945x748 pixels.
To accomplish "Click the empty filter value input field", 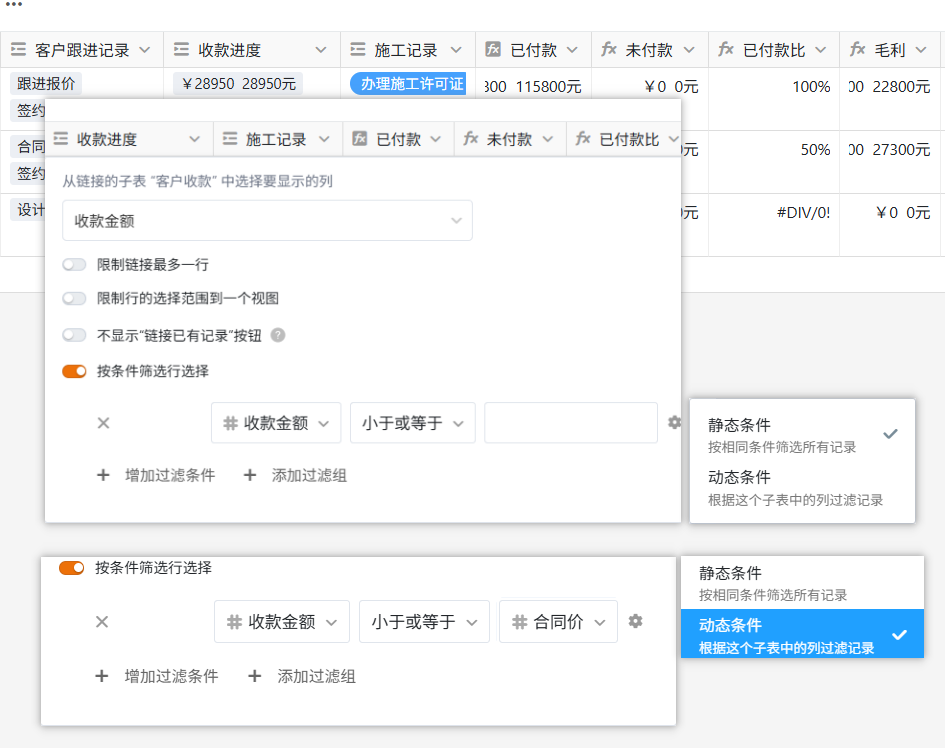I will pyautogui.click(x=570, y=423).
